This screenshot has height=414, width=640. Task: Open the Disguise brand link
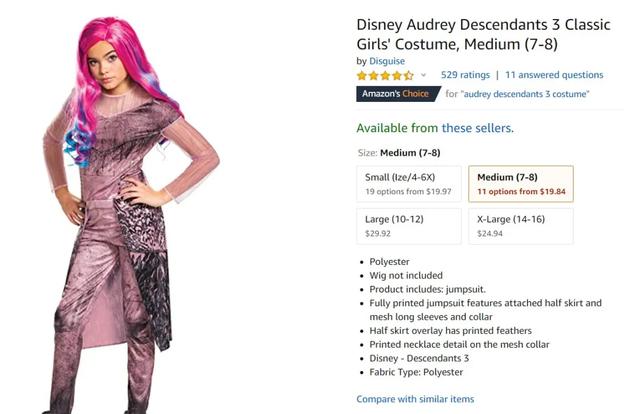coord(387,61)
